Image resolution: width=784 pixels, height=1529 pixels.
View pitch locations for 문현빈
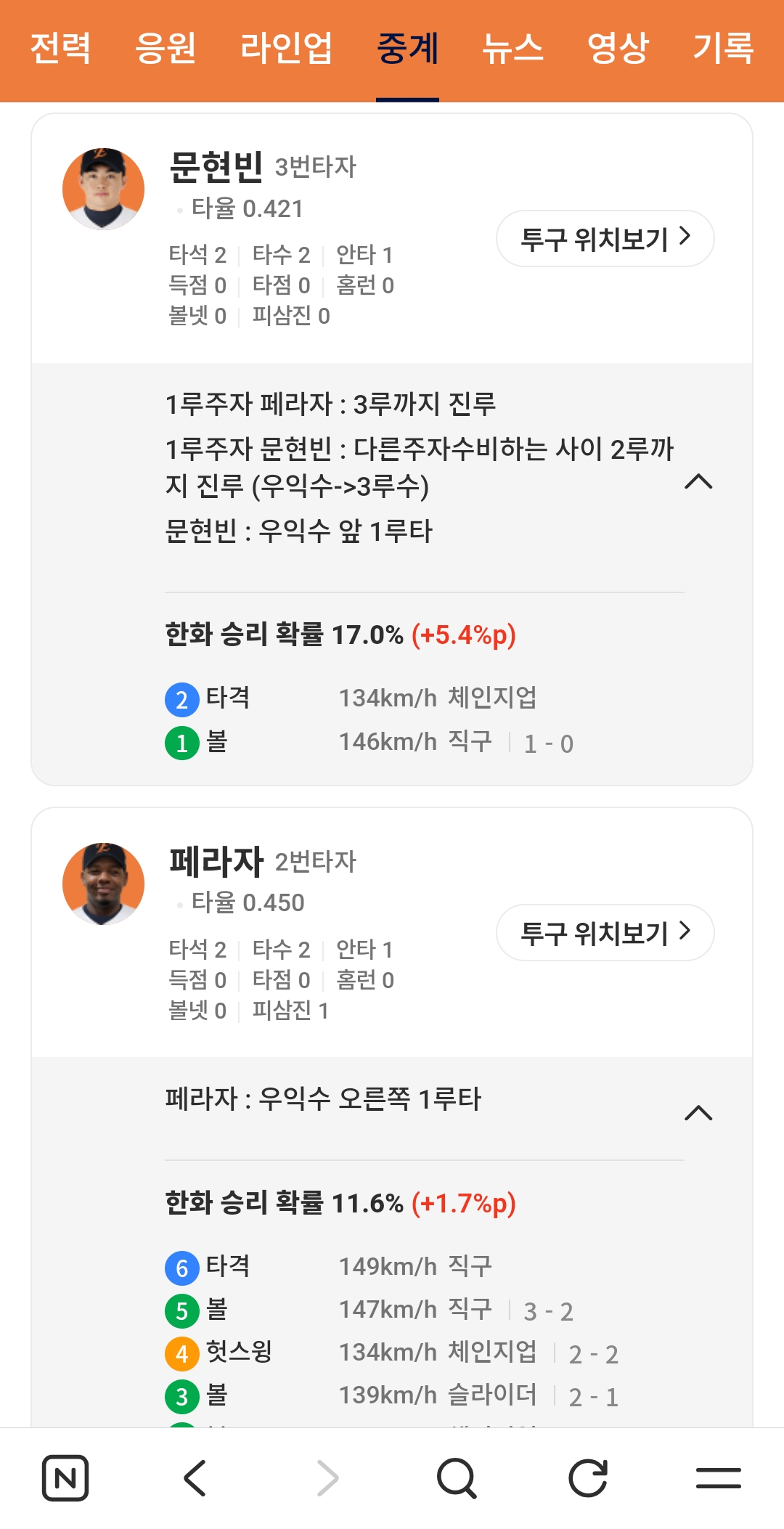[605, 239]
